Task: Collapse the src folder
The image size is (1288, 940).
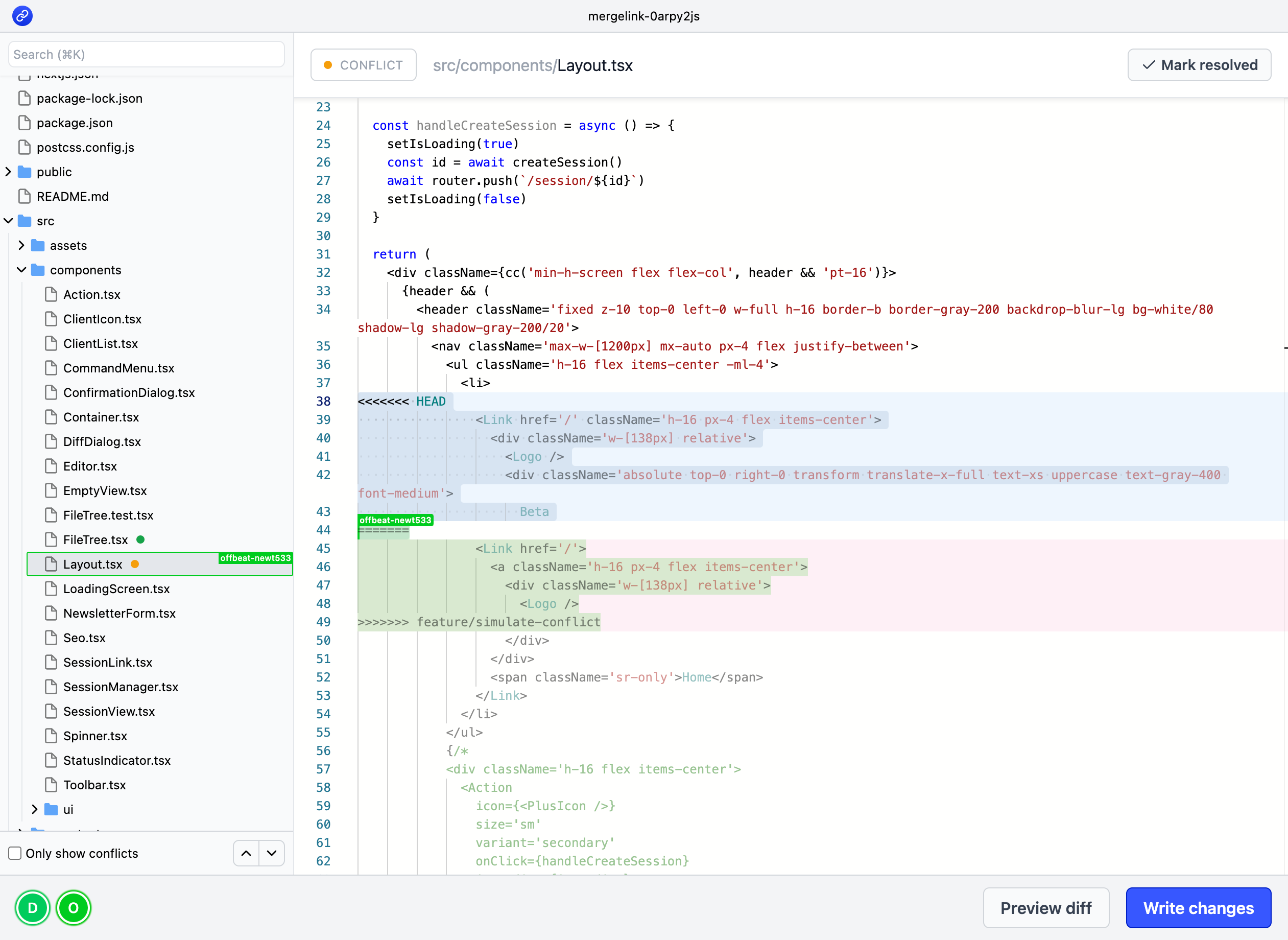Action: (x=9, y=221)
